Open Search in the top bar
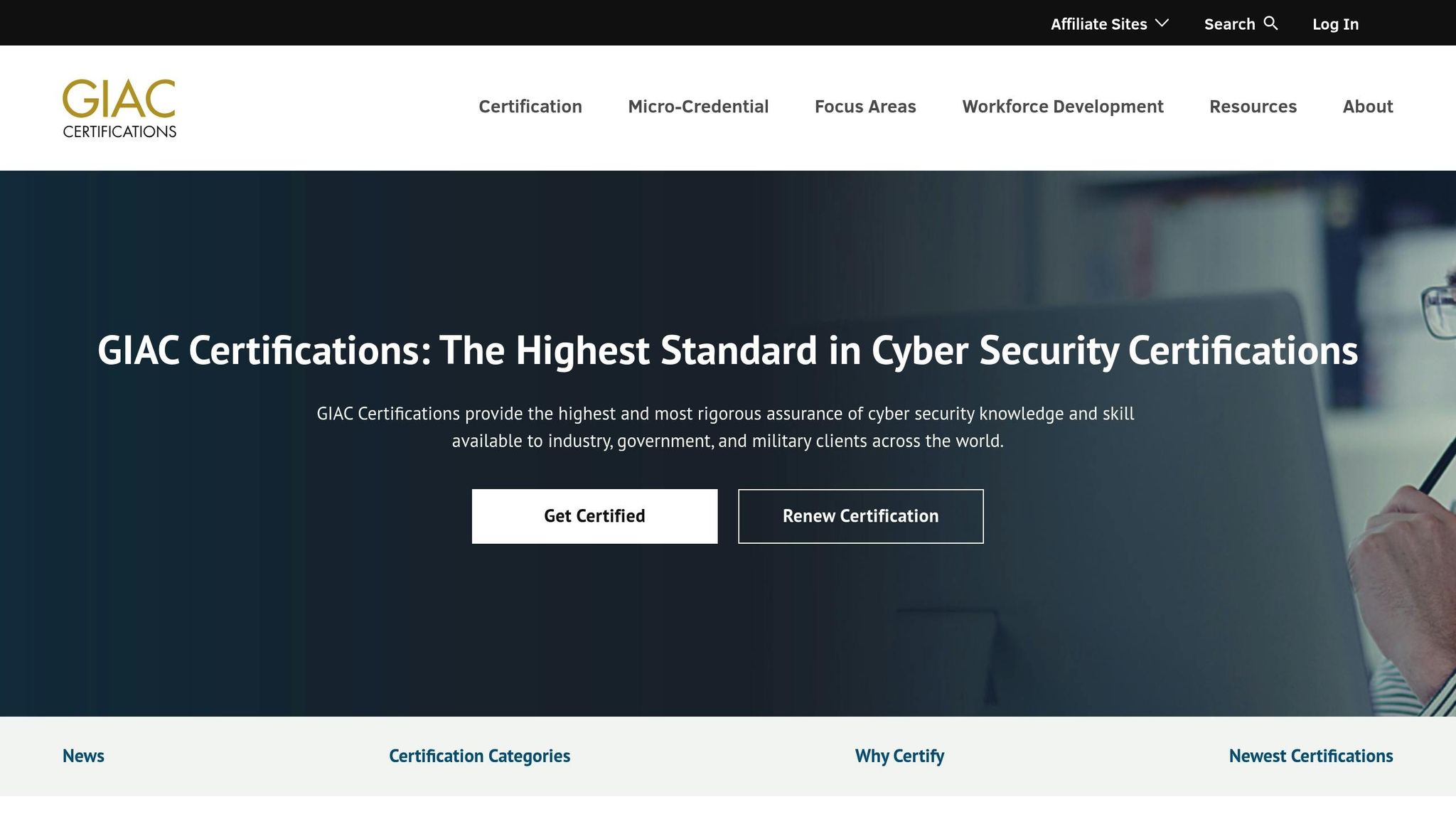1456x819 pixels. click(x=1241, y=24)
